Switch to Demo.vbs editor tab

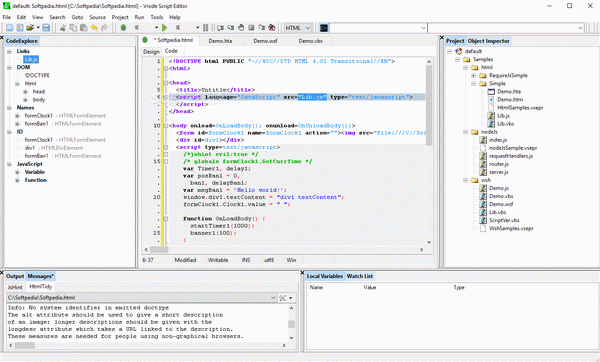click(310, 41)
